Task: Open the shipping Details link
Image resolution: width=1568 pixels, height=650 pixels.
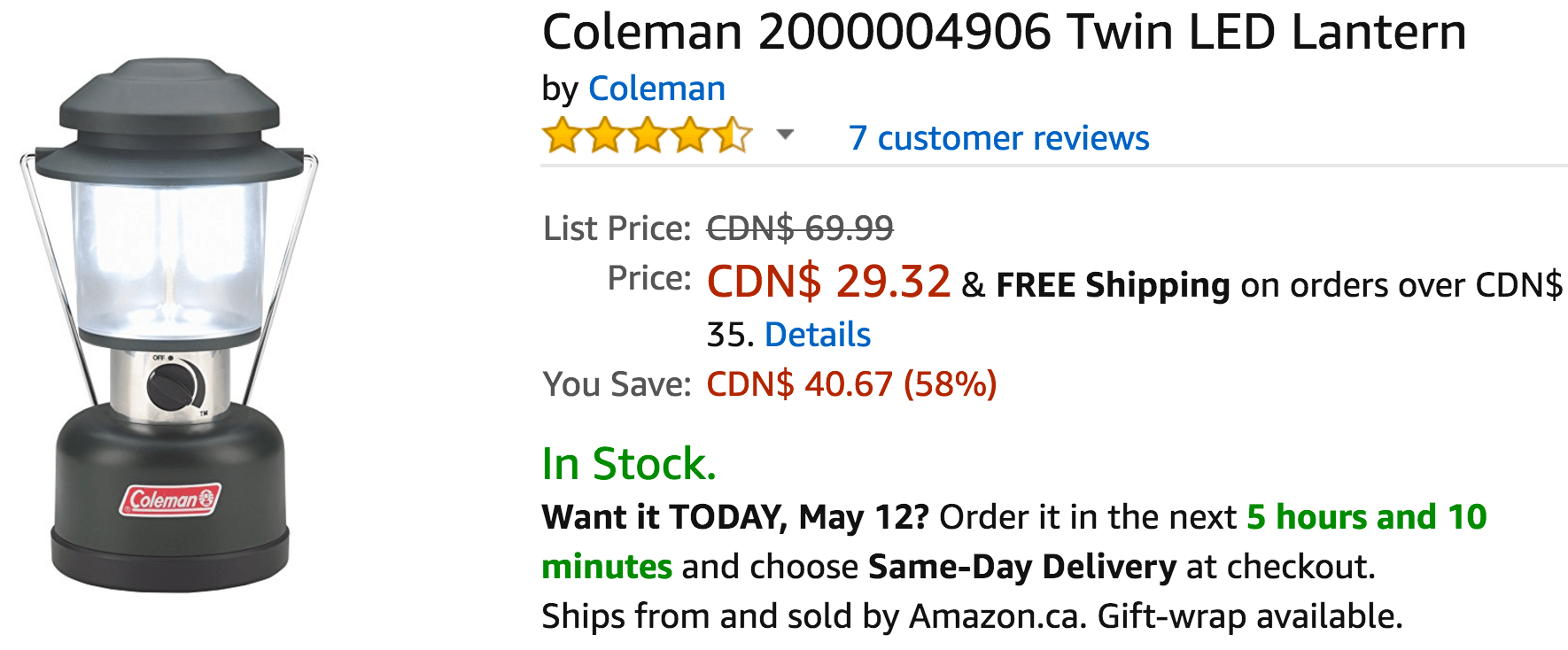Action: [x=817, y=335]
